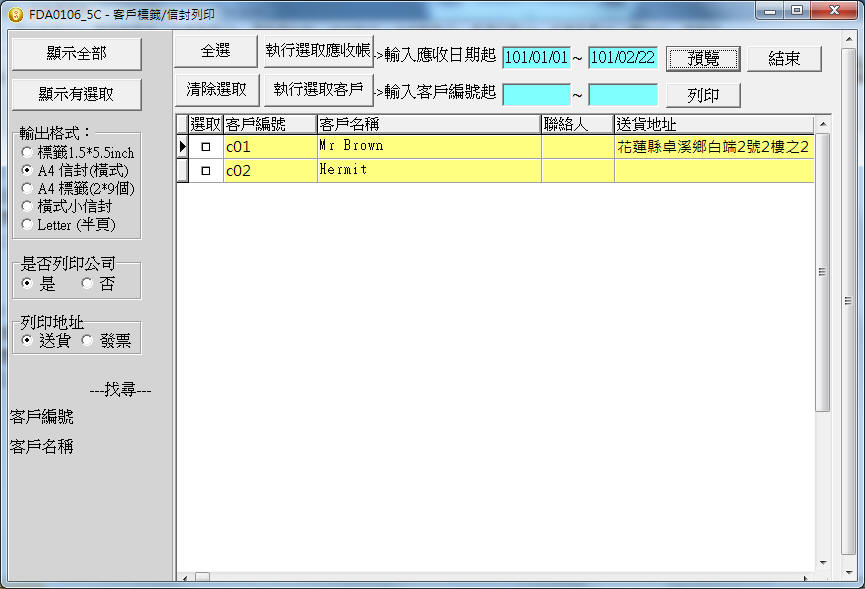The height and width of the screenshot is (589, 865).
Task: Close the FDA0106_5C window
Action: (x=834, y=10)
